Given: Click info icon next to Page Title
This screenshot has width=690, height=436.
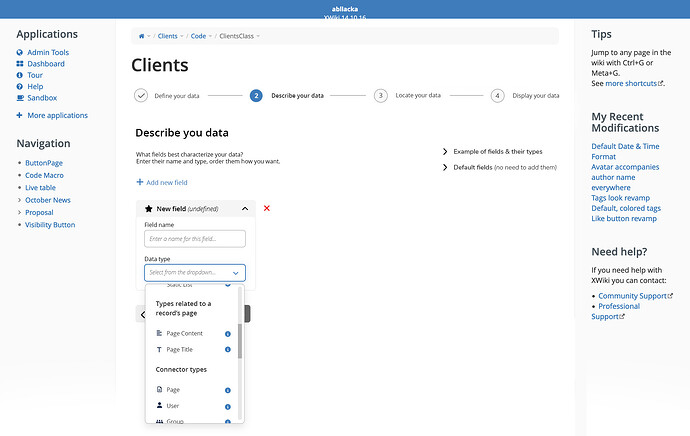Looking at the screenshot, I should (228, 350).
